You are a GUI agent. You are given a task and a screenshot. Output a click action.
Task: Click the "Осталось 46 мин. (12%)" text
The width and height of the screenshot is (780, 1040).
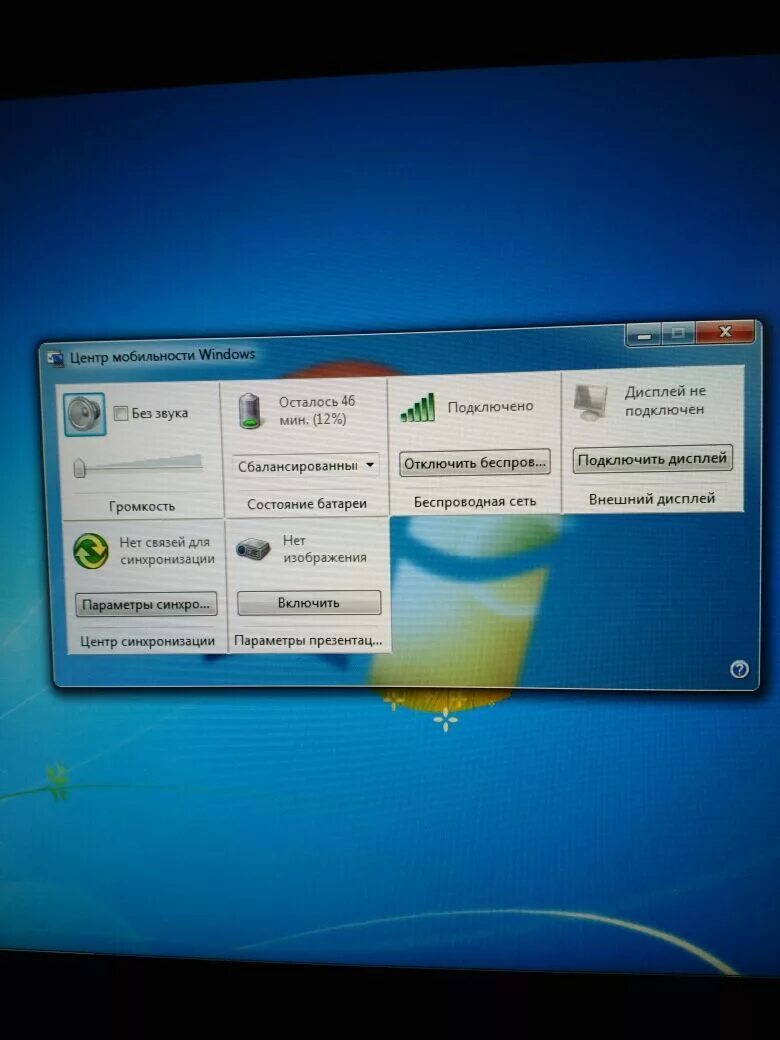316,410
